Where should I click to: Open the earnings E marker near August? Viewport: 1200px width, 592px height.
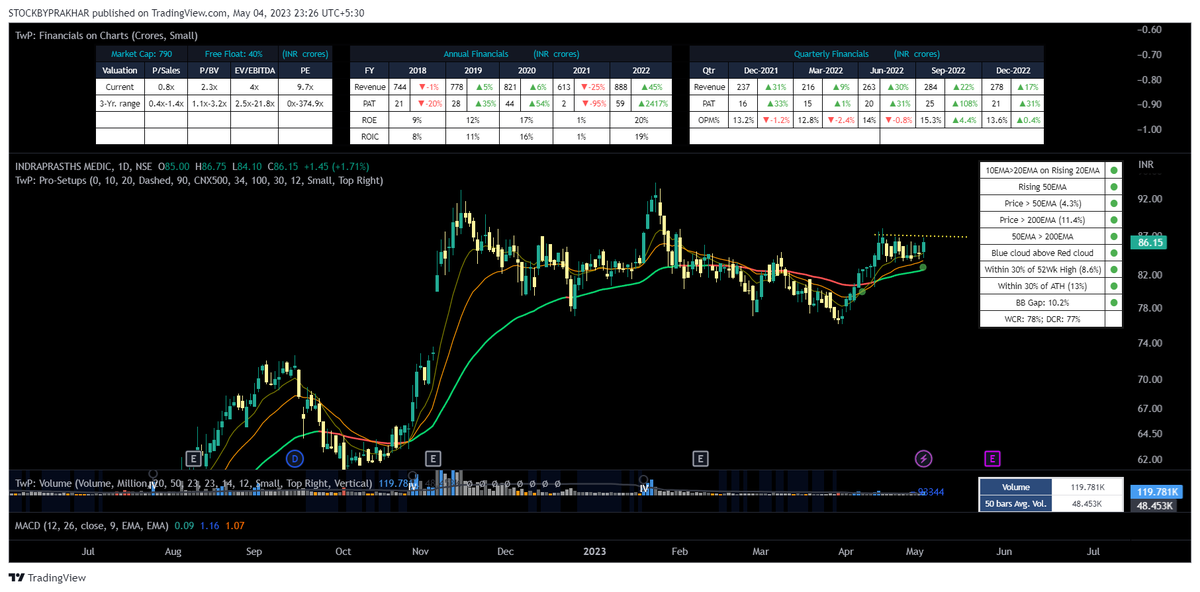[x=193, y=458]
